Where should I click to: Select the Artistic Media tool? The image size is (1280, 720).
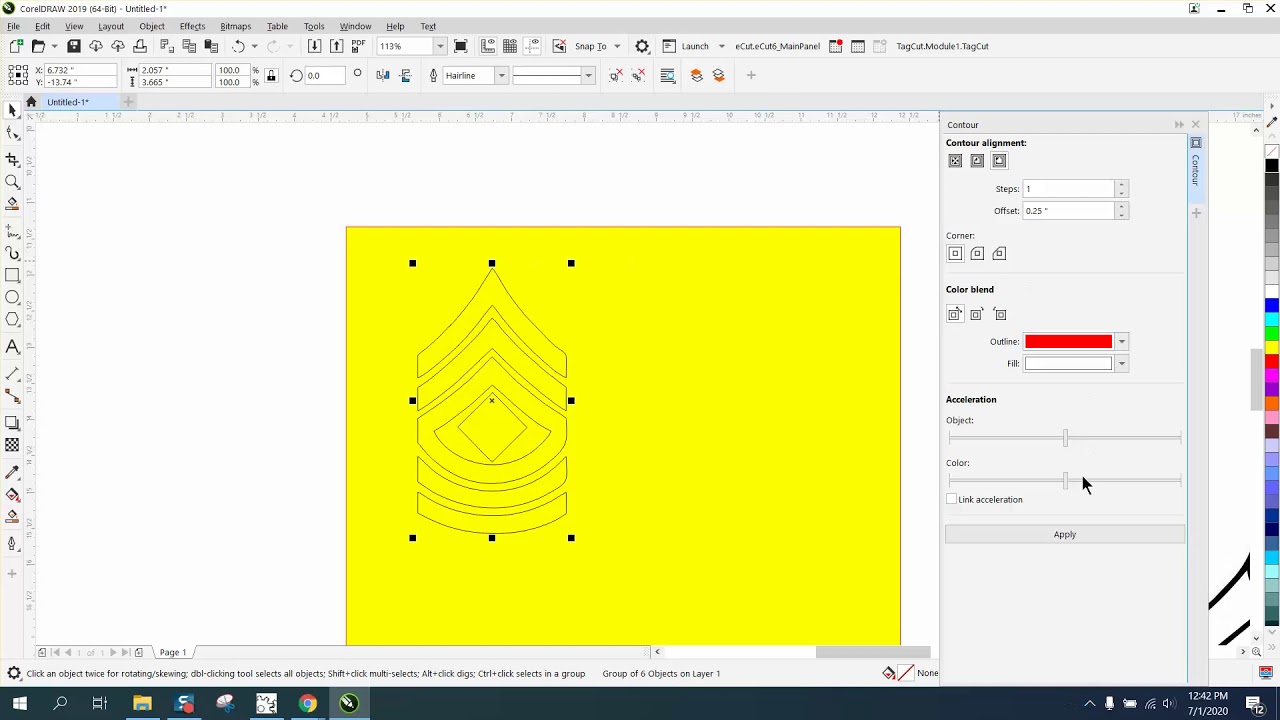(x=12, y=253)
